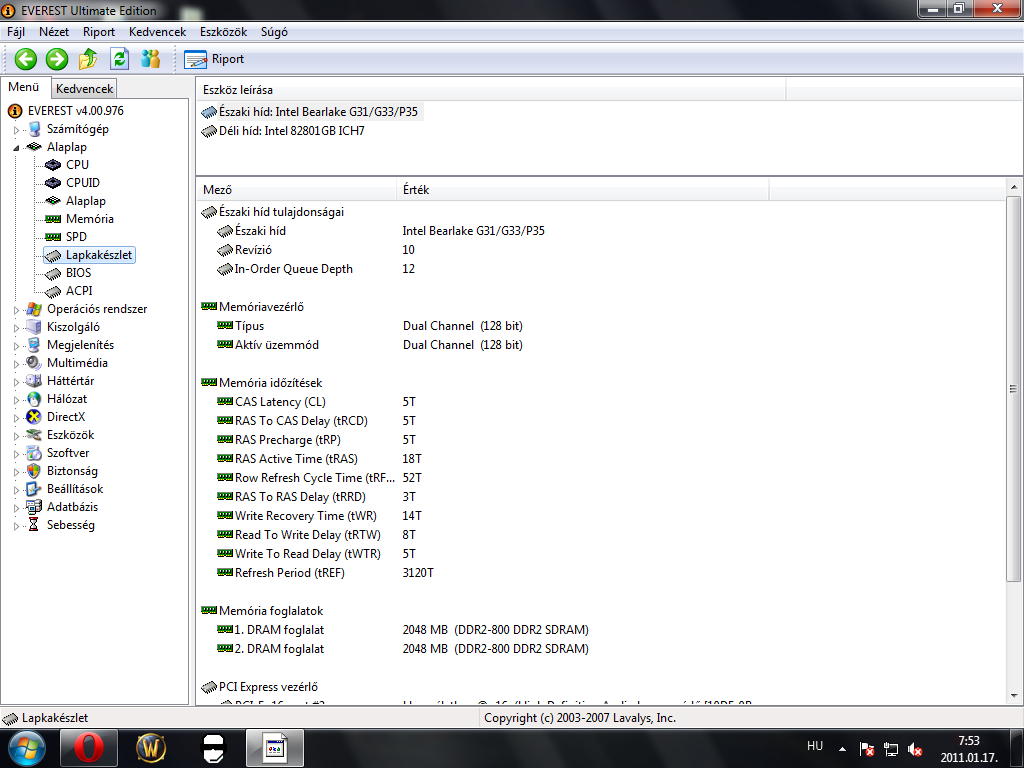Screen dimensions: 1024x768
Task: Expand the Hálózat tree node
Action: (x=16, y=400)
